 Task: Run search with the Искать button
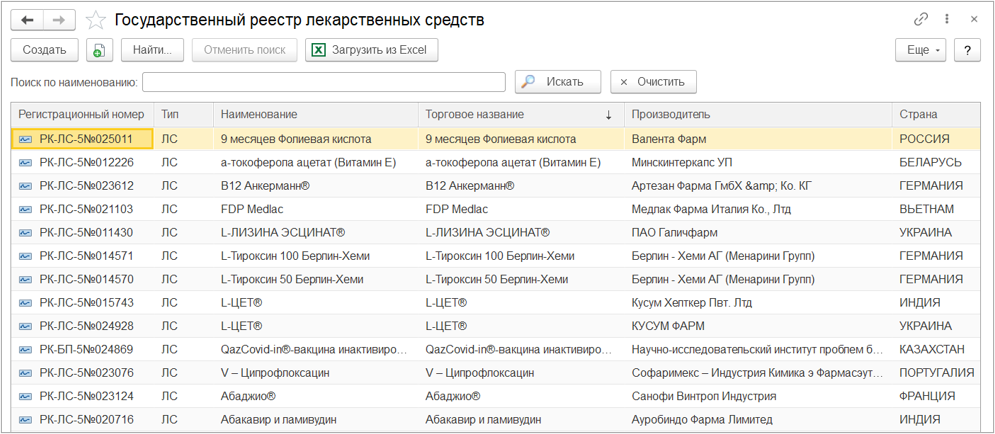pyautogui.click(x=558, y=82)
